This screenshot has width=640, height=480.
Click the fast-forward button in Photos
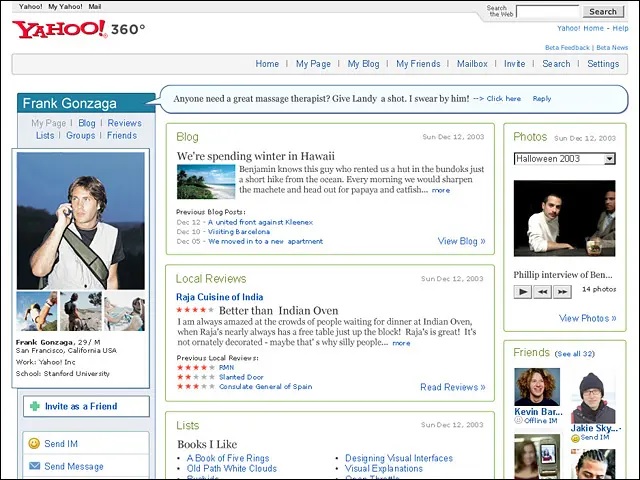pyautogui.click(x=562, y=291)
